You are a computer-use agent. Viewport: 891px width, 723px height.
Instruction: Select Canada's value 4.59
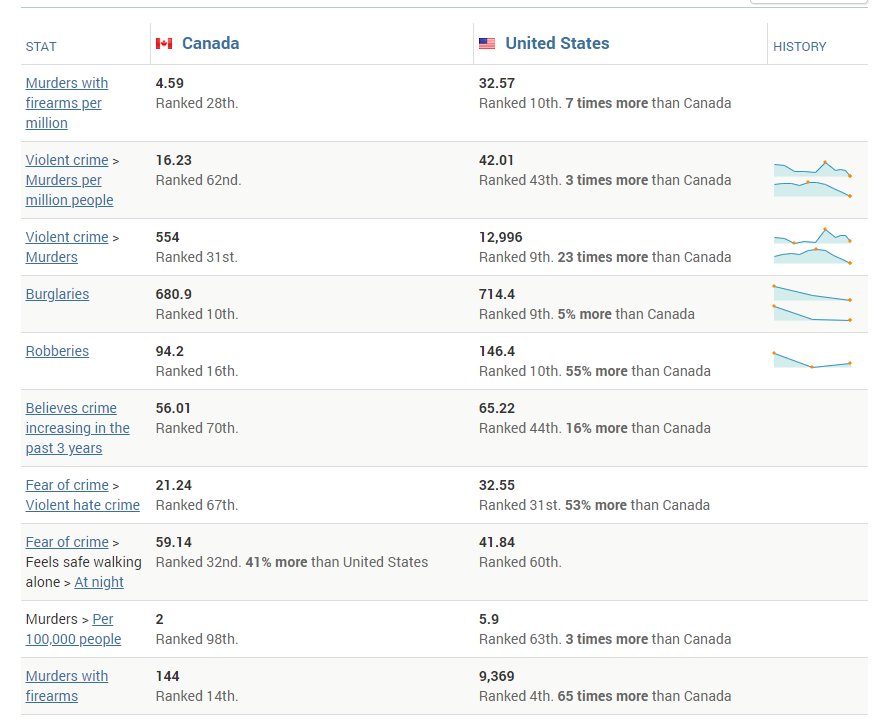click(x=169, y=83)
